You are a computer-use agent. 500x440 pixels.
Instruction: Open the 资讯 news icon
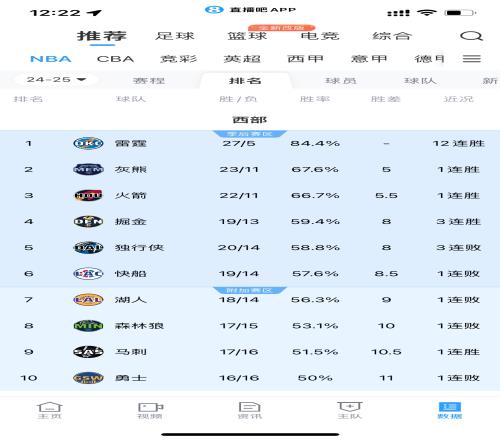(x=250, y=410)
